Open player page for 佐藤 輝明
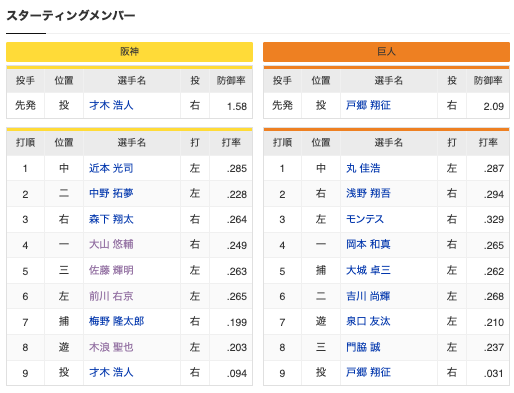 click(x=111, y=270)
